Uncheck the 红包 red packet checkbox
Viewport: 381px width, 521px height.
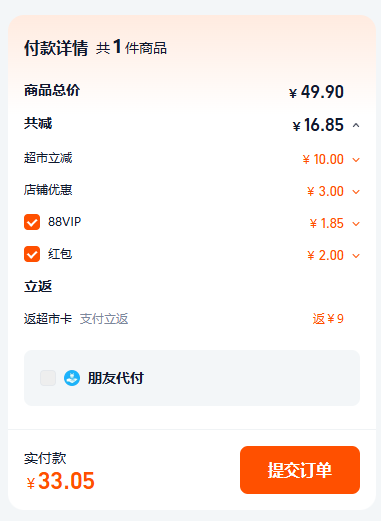tap(32, 254)
